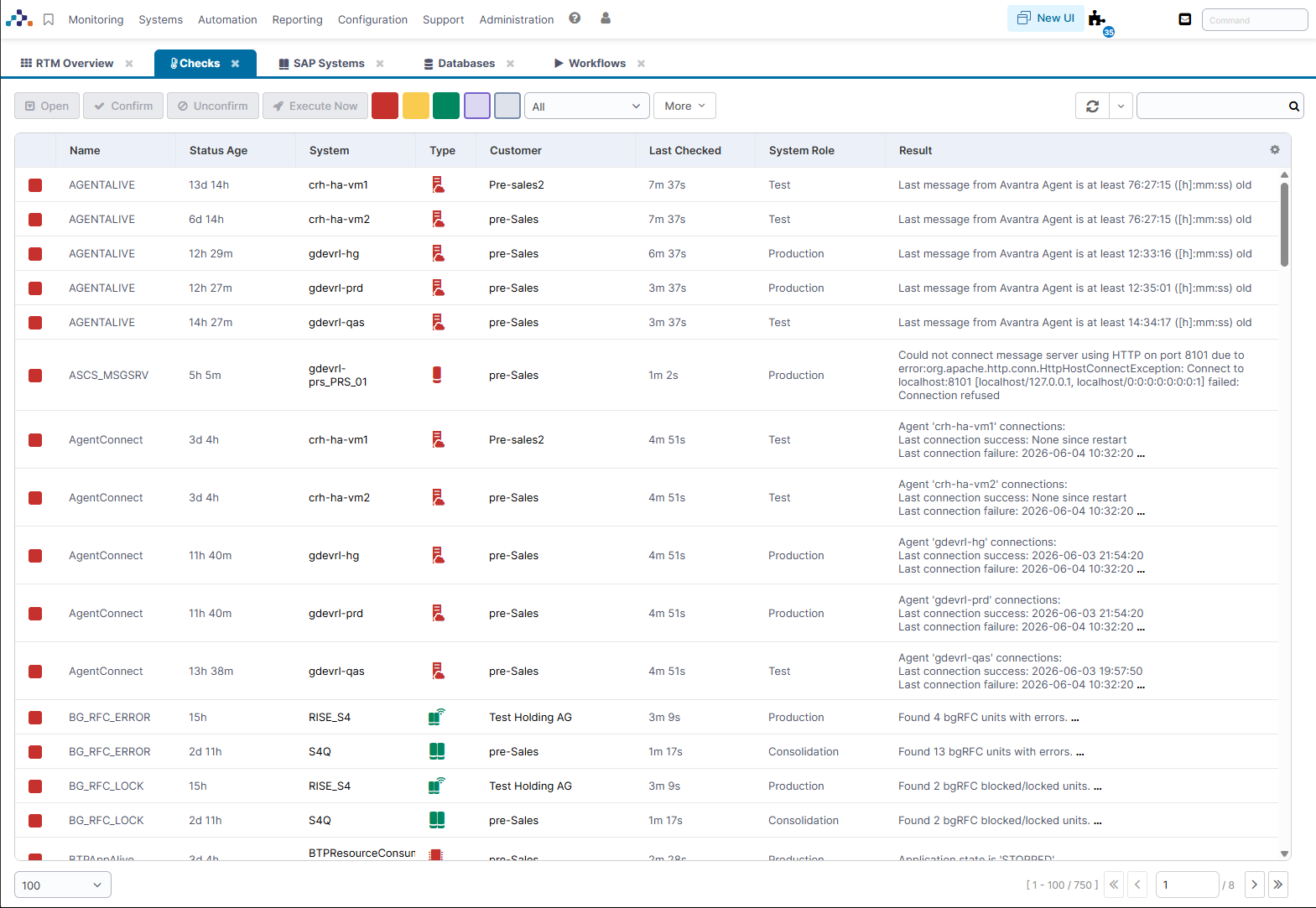Go to the next page

pos(1255,885)
